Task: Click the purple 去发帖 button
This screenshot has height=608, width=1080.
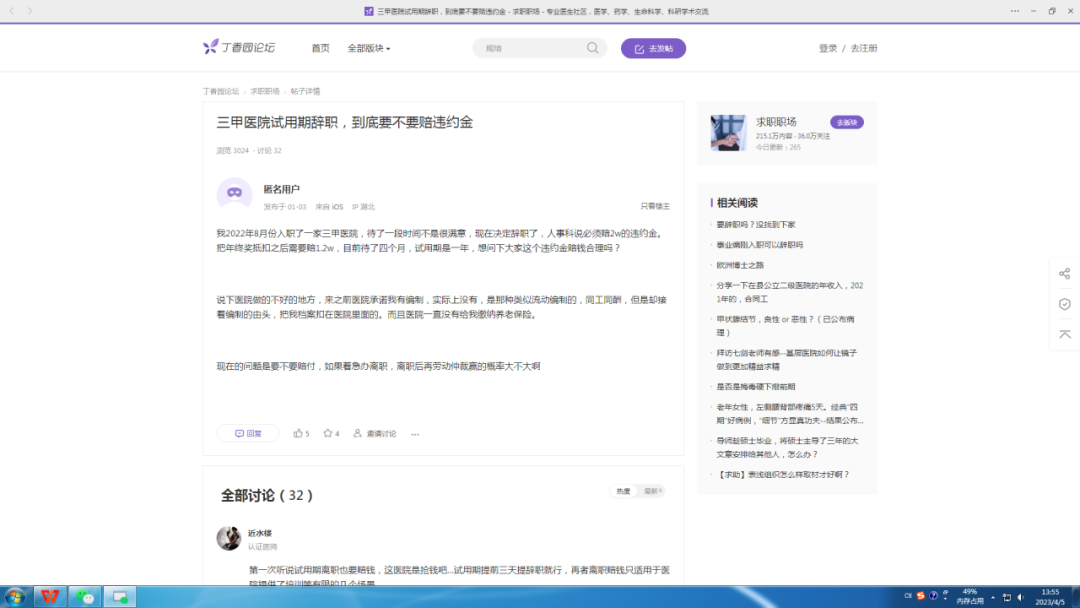Action: click(x=653, y=48)
